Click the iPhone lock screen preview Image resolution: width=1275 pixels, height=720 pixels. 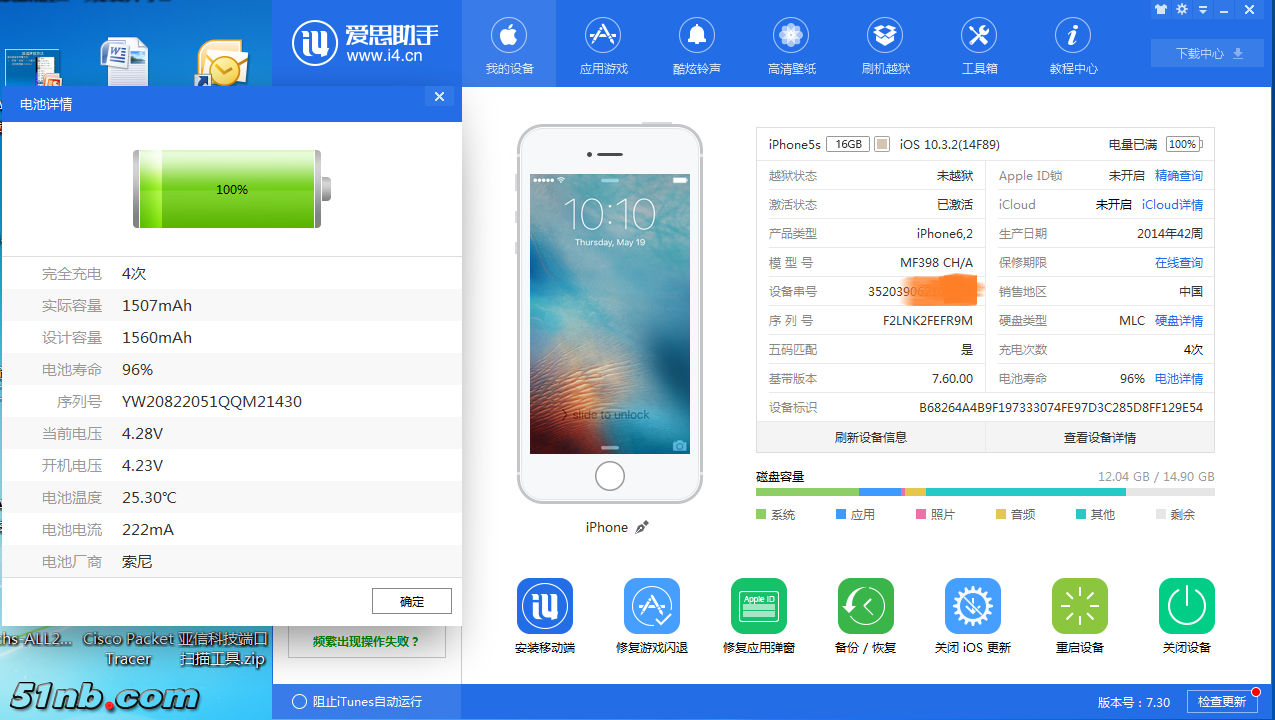point(610,314)
